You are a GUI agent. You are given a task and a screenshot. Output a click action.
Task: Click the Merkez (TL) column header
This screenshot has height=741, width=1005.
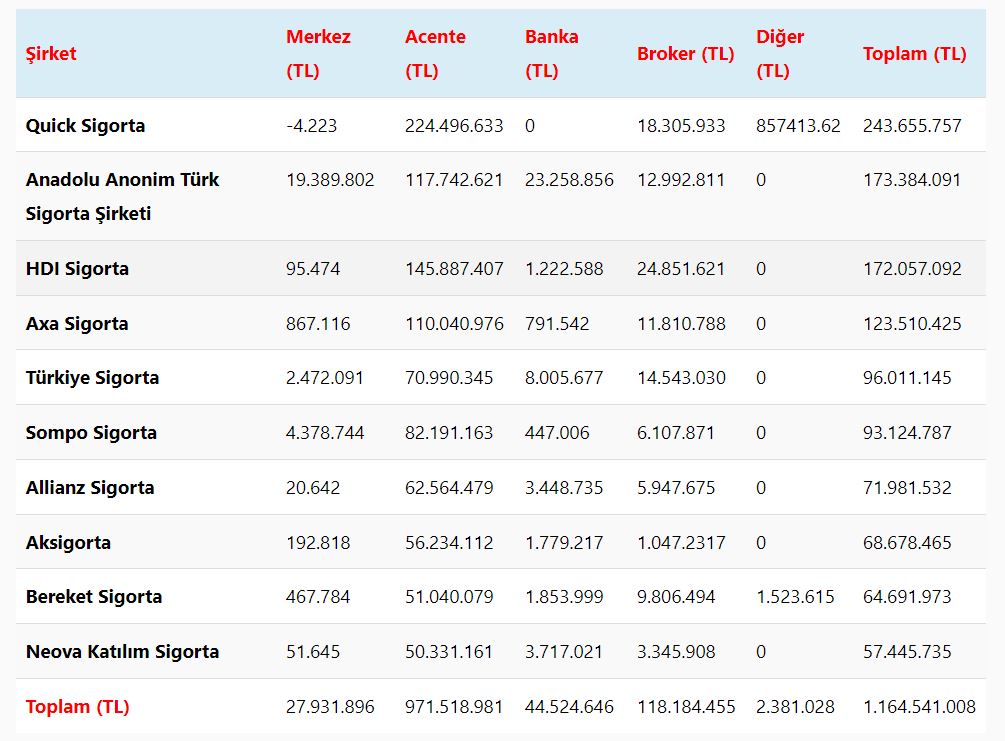[318, 54]
